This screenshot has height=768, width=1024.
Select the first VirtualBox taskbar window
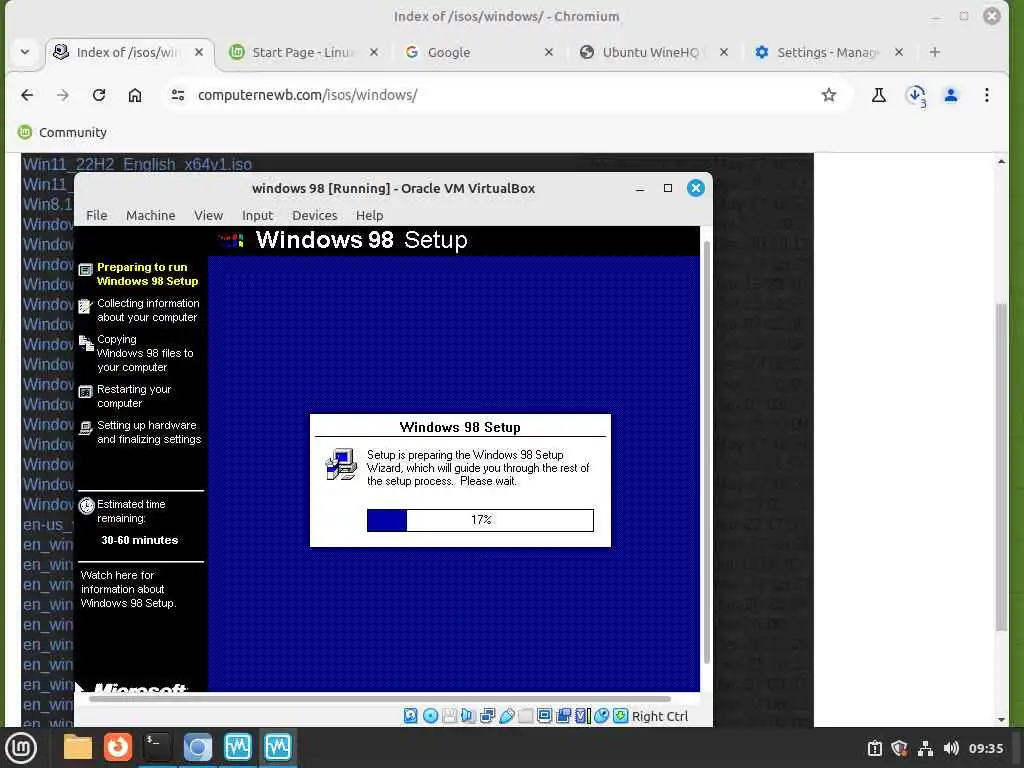coord(237,747)
